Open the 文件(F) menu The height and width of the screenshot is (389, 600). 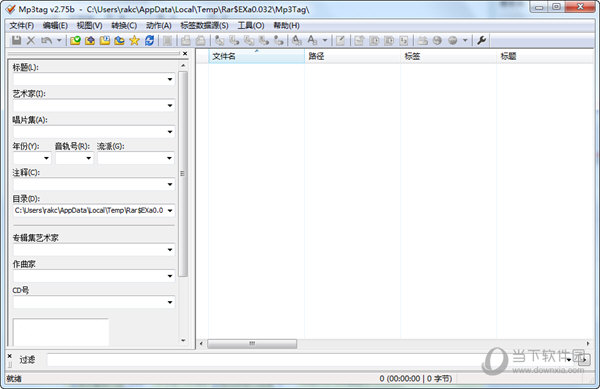point(22,26)
